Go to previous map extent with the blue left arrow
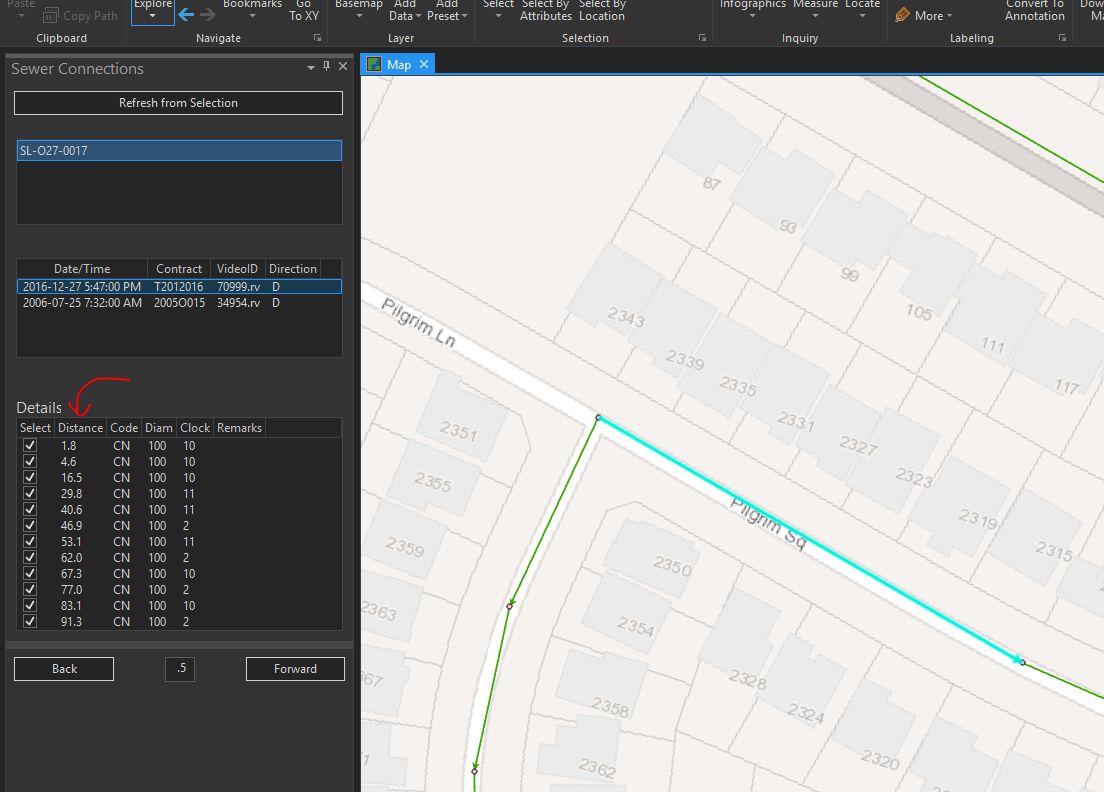Image resolution: width=1104 pixels, height=792 pixels. point(187,14)
